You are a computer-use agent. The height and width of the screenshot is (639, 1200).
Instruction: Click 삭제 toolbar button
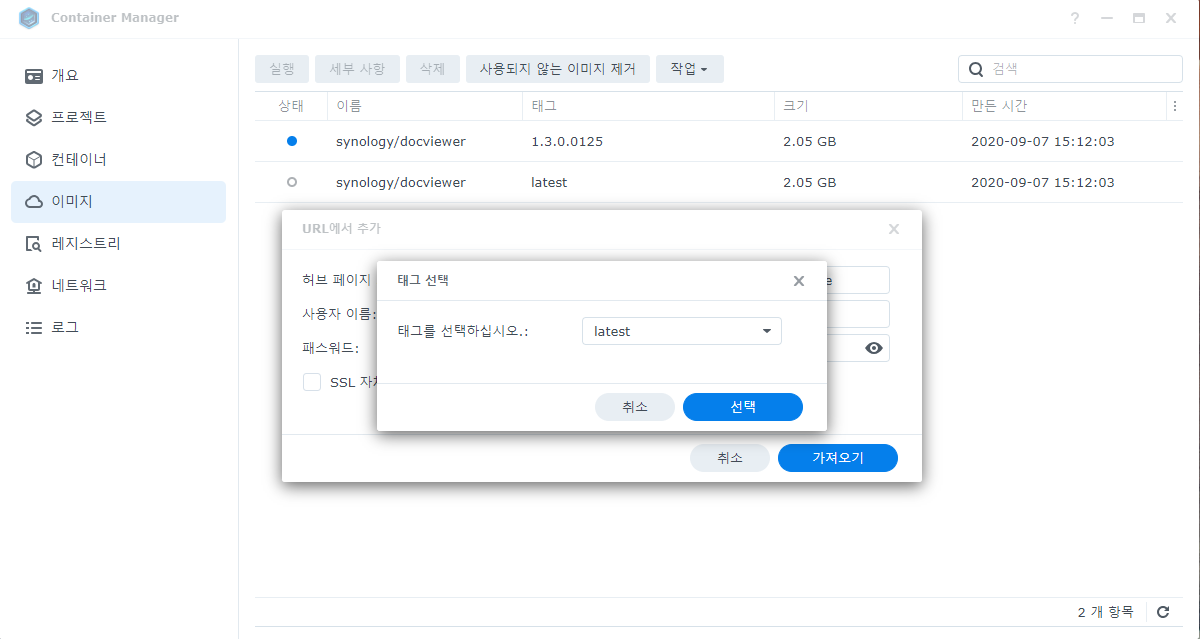[433, 69]
